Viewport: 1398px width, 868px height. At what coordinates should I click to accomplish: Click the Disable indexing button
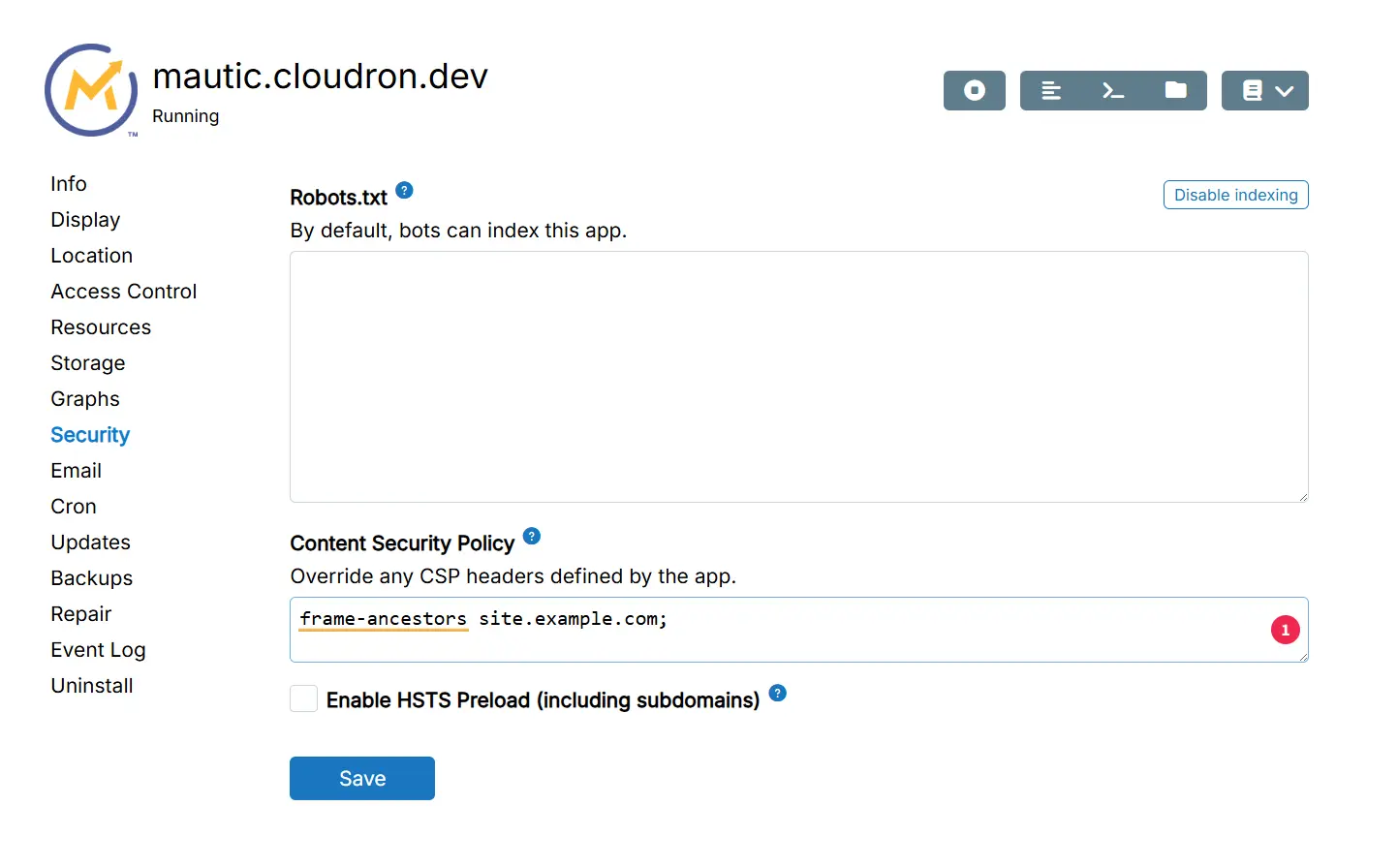pyautogui.click(x=1235, y=195)
